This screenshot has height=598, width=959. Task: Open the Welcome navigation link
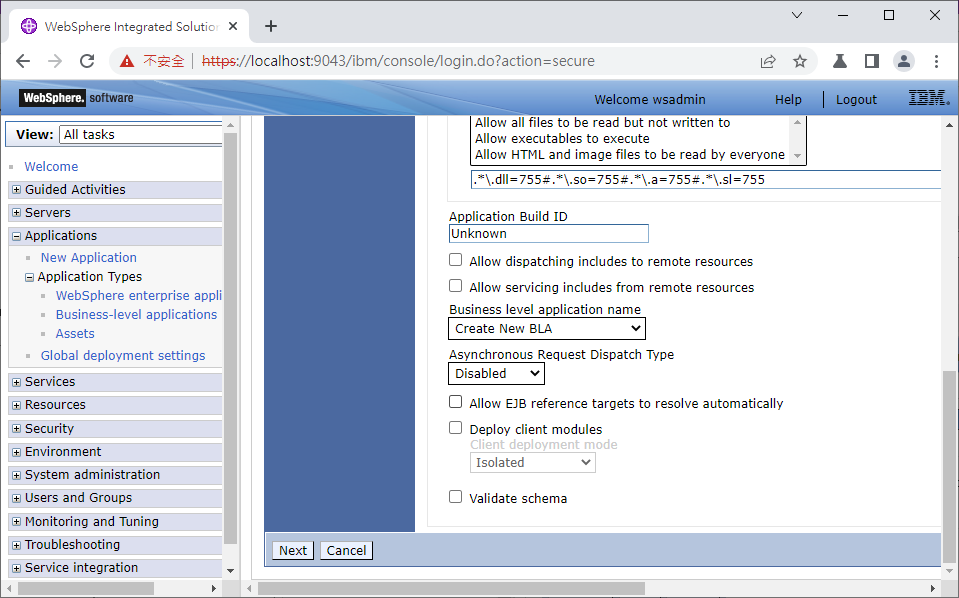click(x=51, y=166)
